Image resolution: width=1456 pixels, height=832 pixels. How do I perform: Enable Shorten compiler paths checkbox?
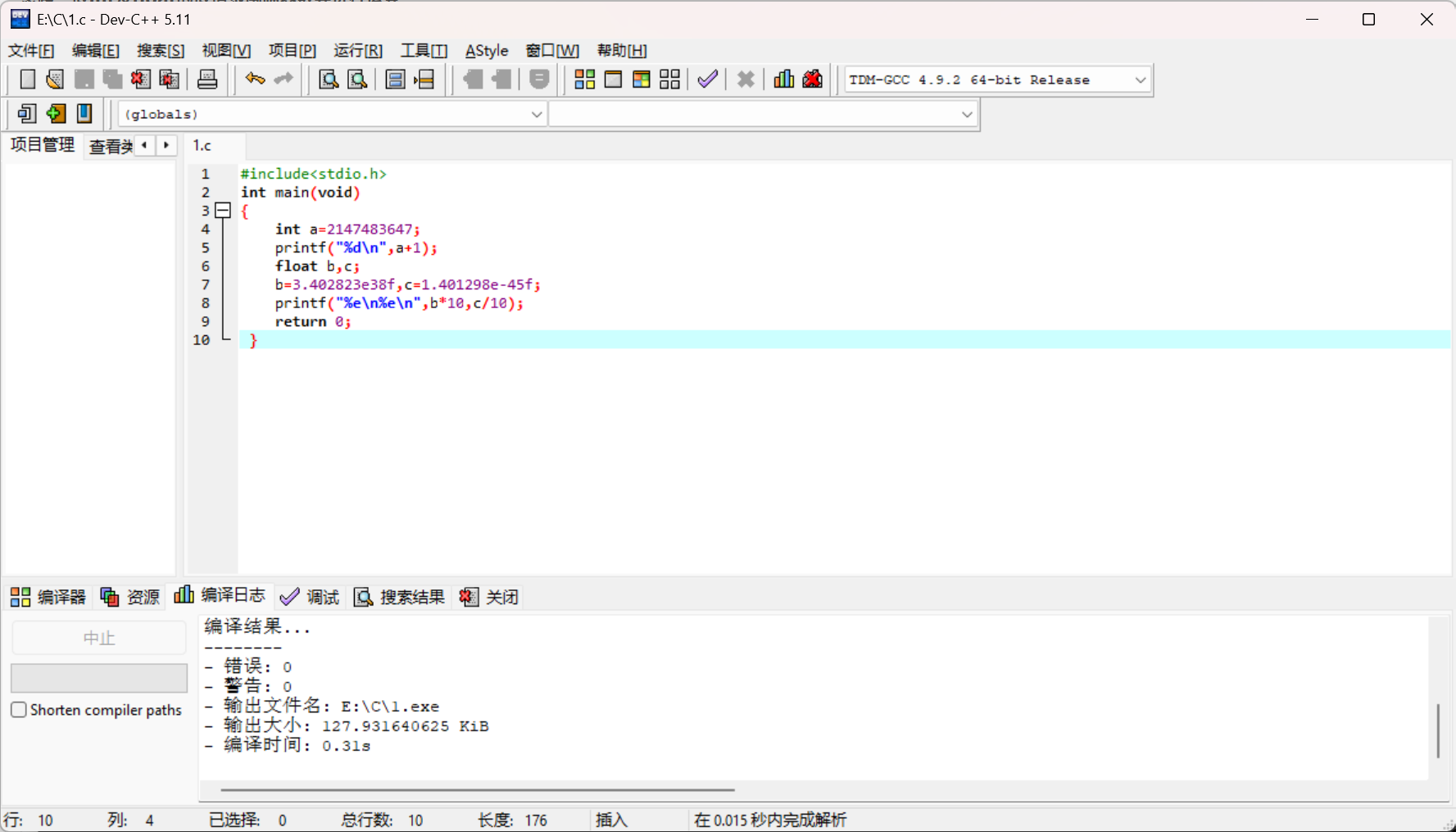click(x=19, y=710)
